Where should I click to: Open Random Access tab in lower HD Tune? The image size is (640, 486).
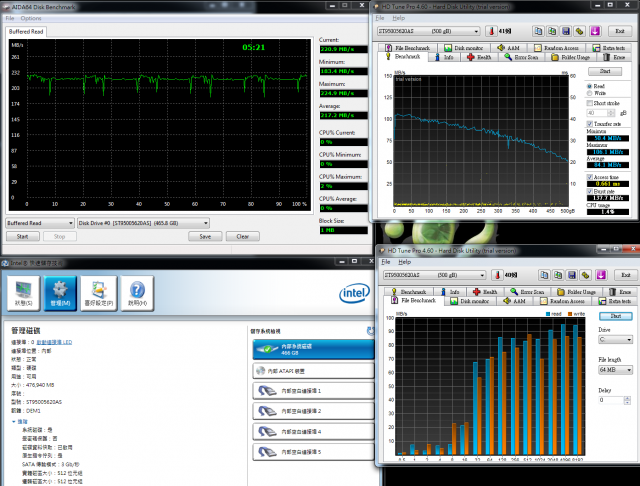[562, 301]
